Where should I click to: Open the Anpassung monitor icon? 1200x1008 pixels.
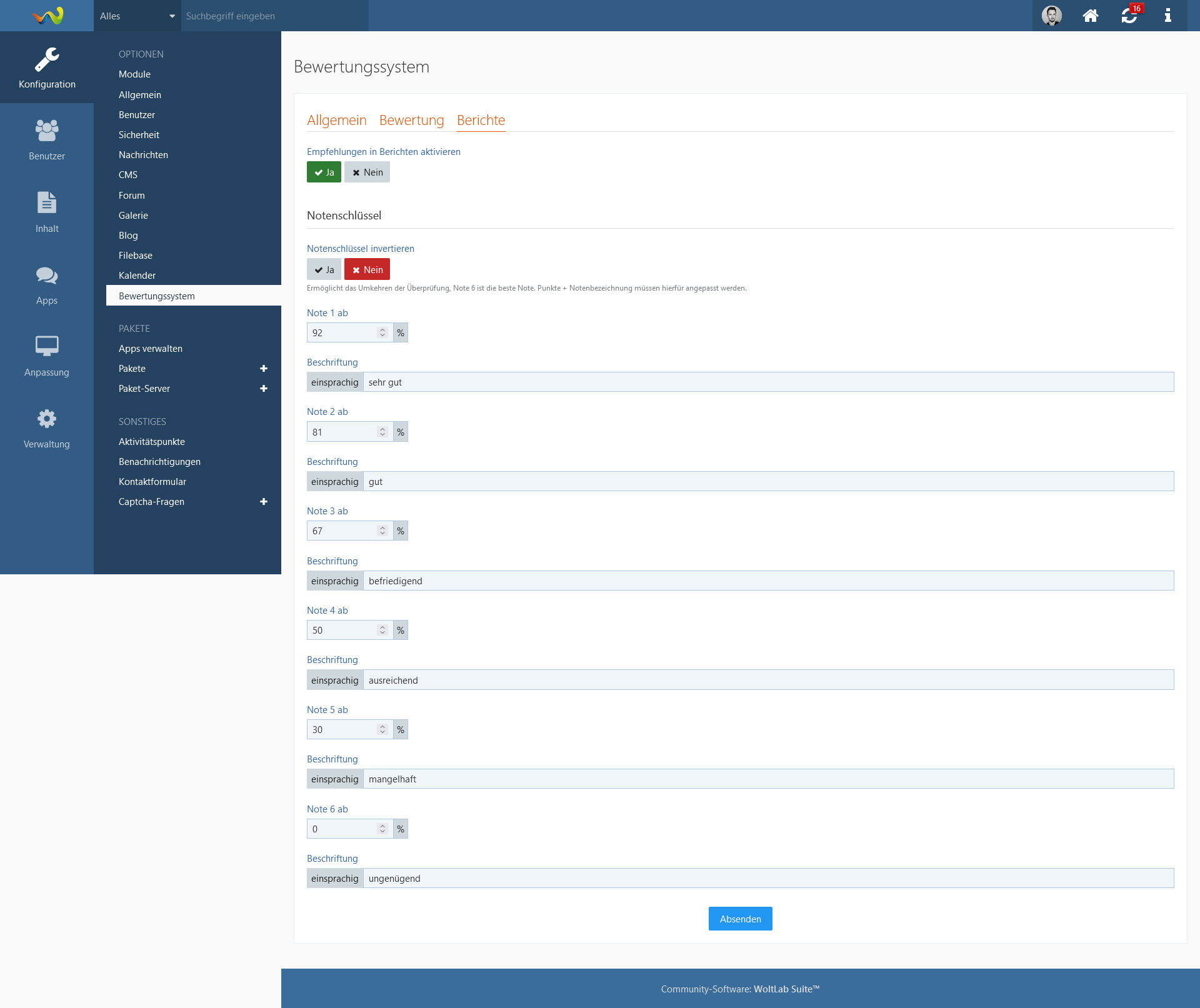47,347
